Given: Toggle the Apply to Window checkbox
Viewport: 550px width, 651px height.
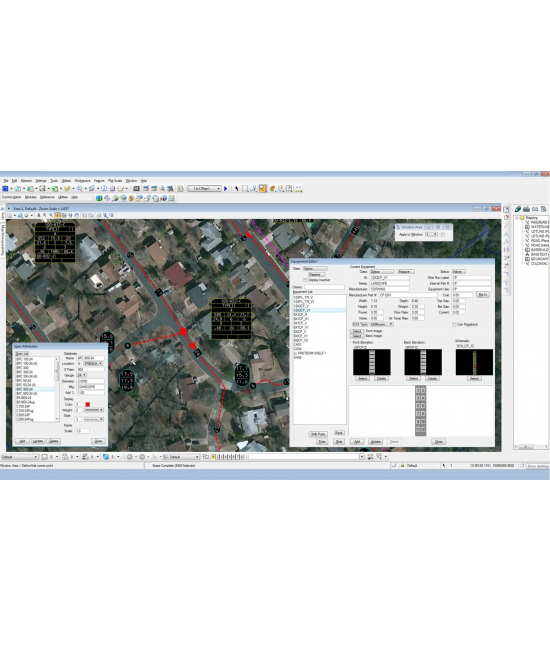Looking at the screenshot, I should tap(443, 235).
